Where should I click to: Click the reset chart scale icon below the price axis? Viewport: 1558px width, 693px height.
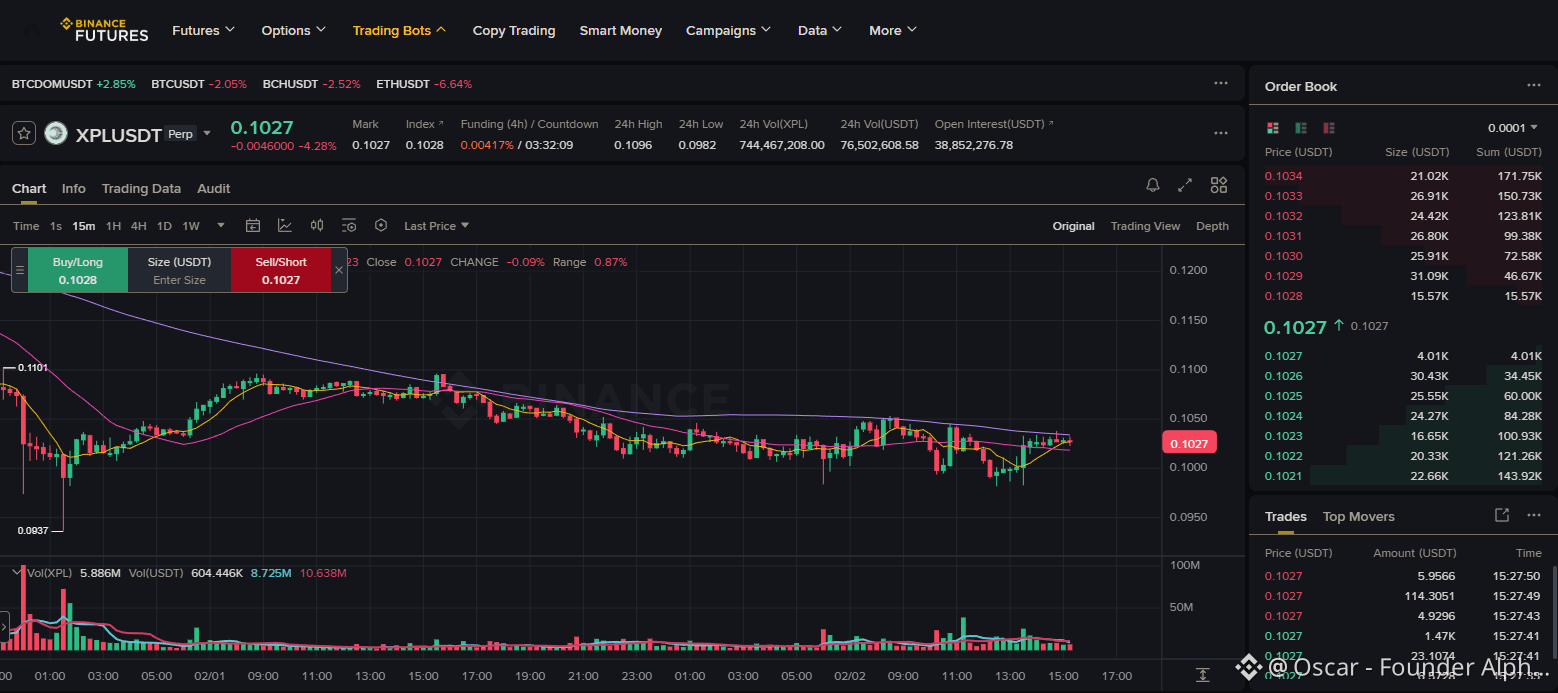(1203, 676)
